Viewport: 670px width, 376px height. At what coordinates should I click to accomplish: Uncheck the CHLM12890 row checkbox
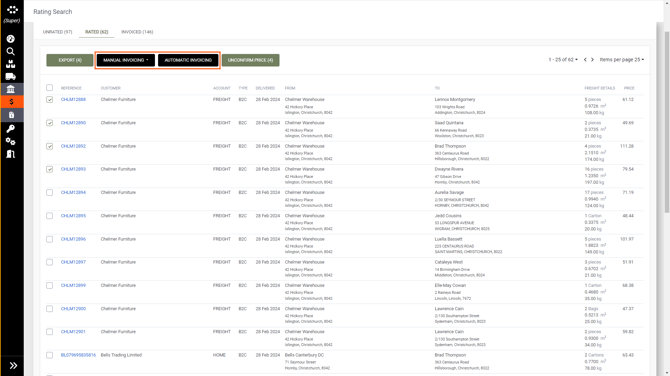click(50, 123)
